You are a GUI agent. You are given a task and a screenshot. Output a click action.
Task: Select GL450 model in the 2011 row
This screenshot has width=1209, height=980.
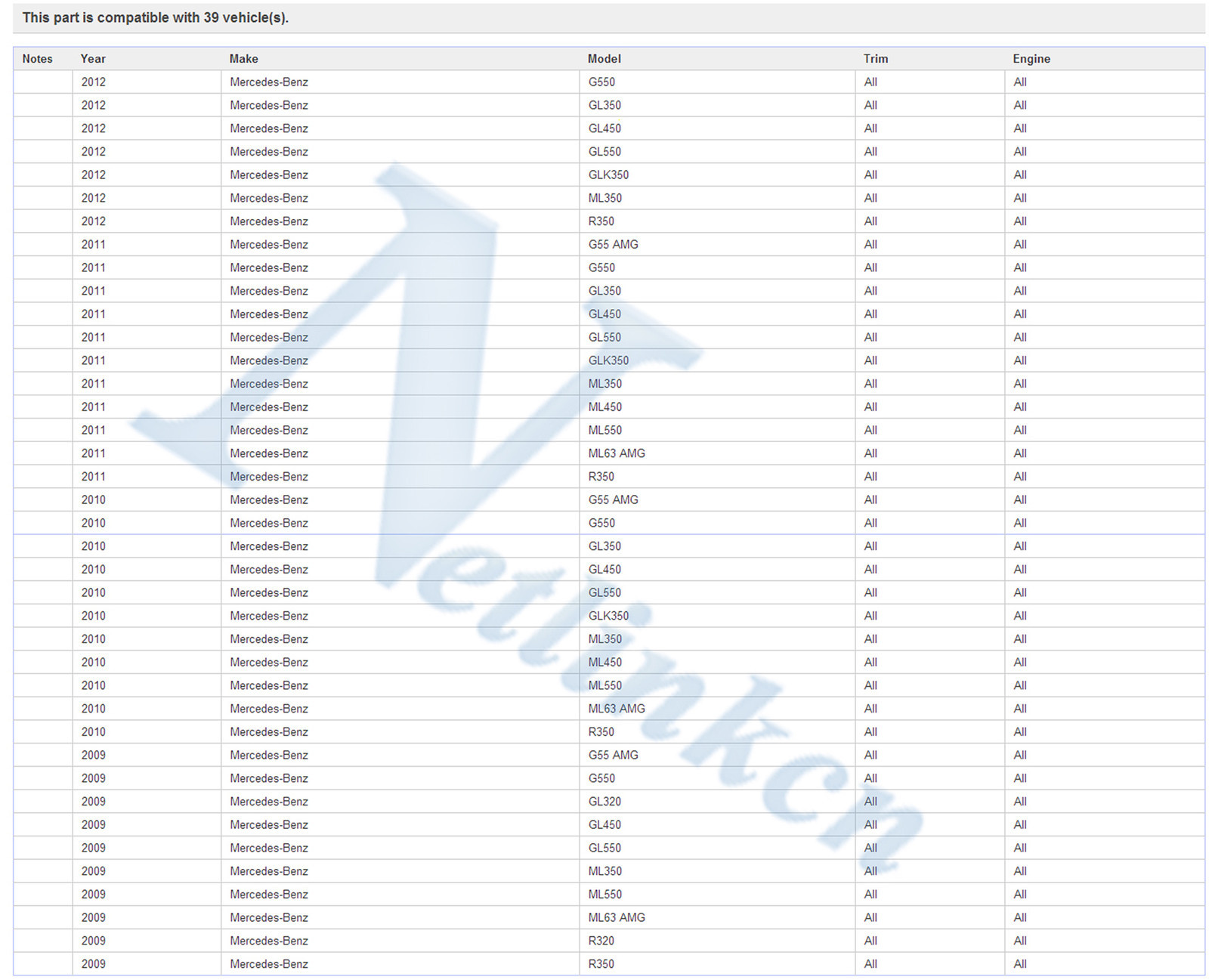coord(604,314)
